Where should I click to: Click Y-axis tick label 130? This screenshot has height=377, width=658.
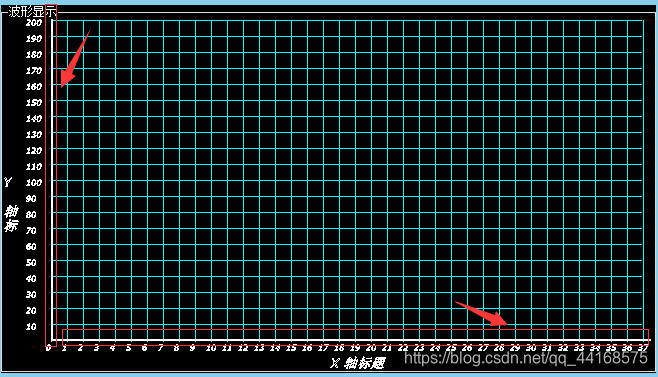click(34, 135)
